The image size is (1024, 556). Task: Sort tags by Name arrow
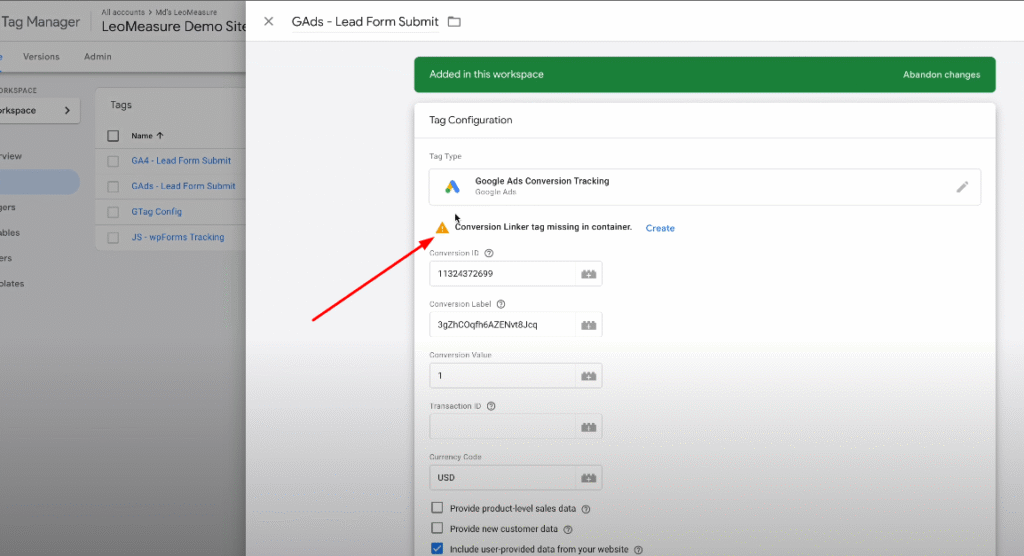tap(160, 136)
